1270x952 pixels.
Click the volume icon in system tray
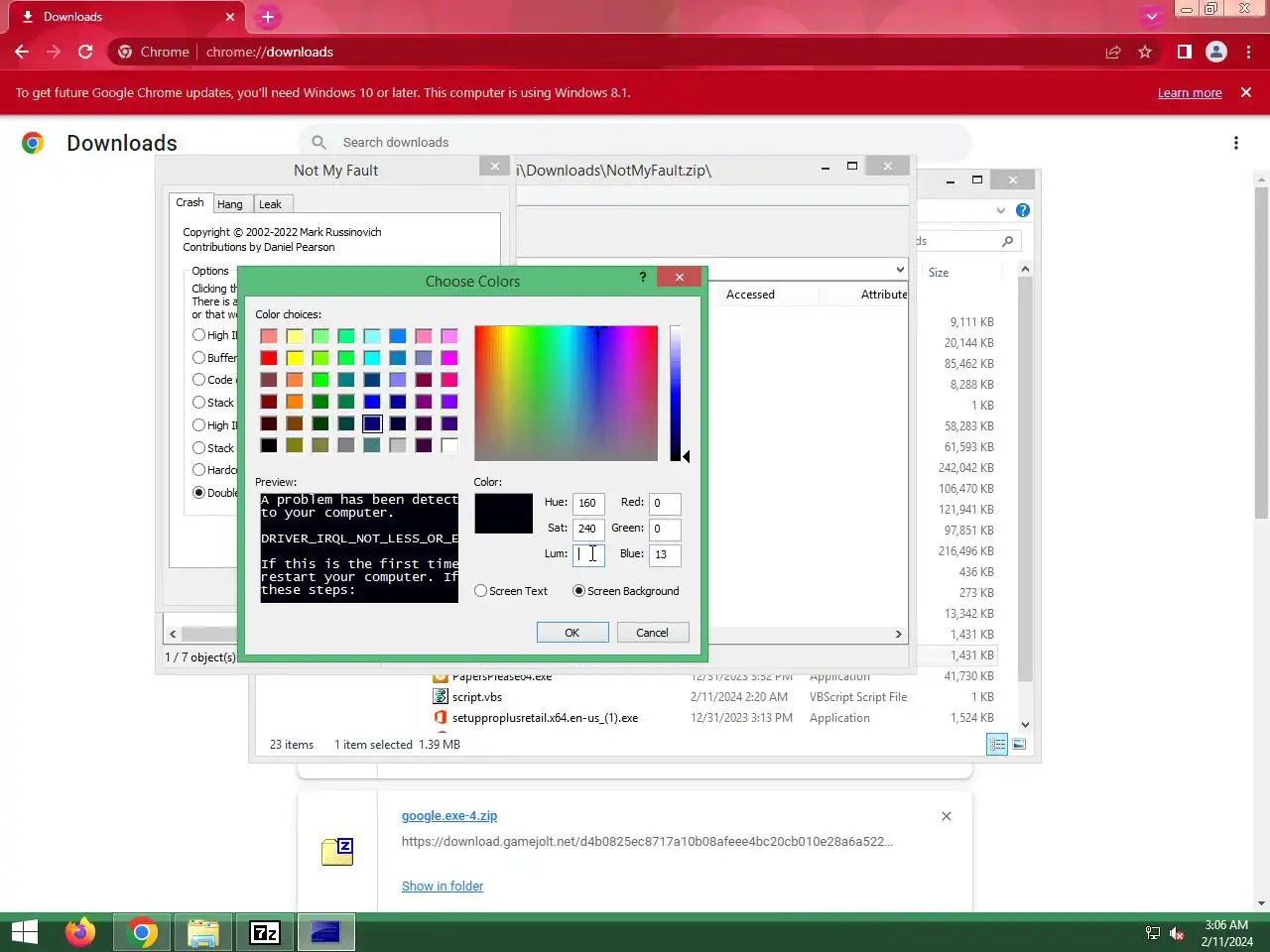(x=1177, y=933)
